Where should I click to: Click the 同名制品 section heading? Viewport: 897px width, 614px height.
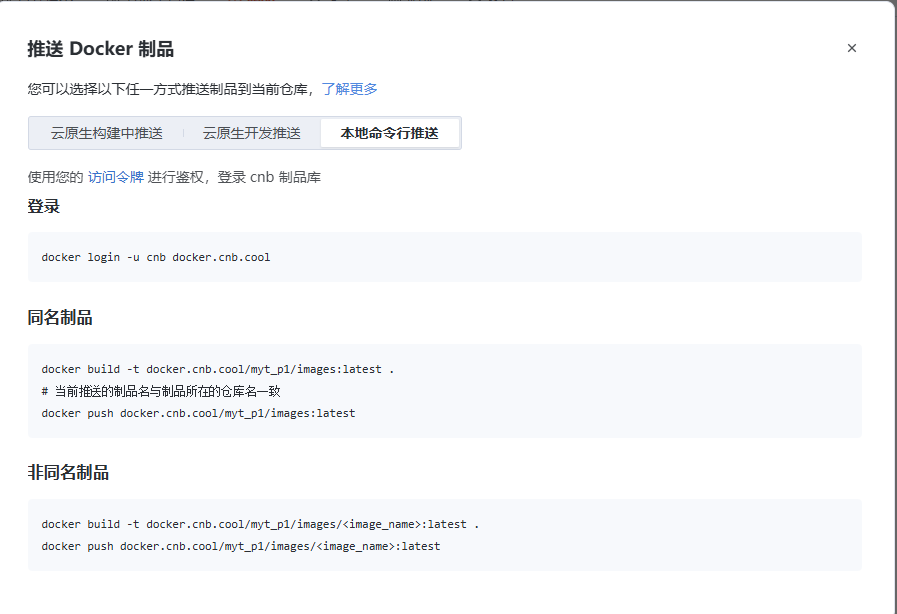click(x=60, y=318)
